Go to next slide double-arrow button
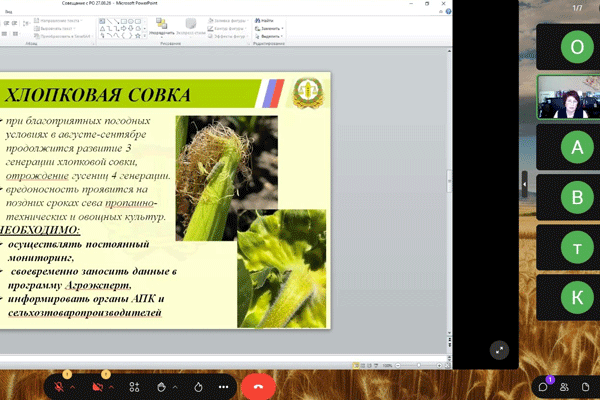600x400 pixels. (x=449, y=346)
